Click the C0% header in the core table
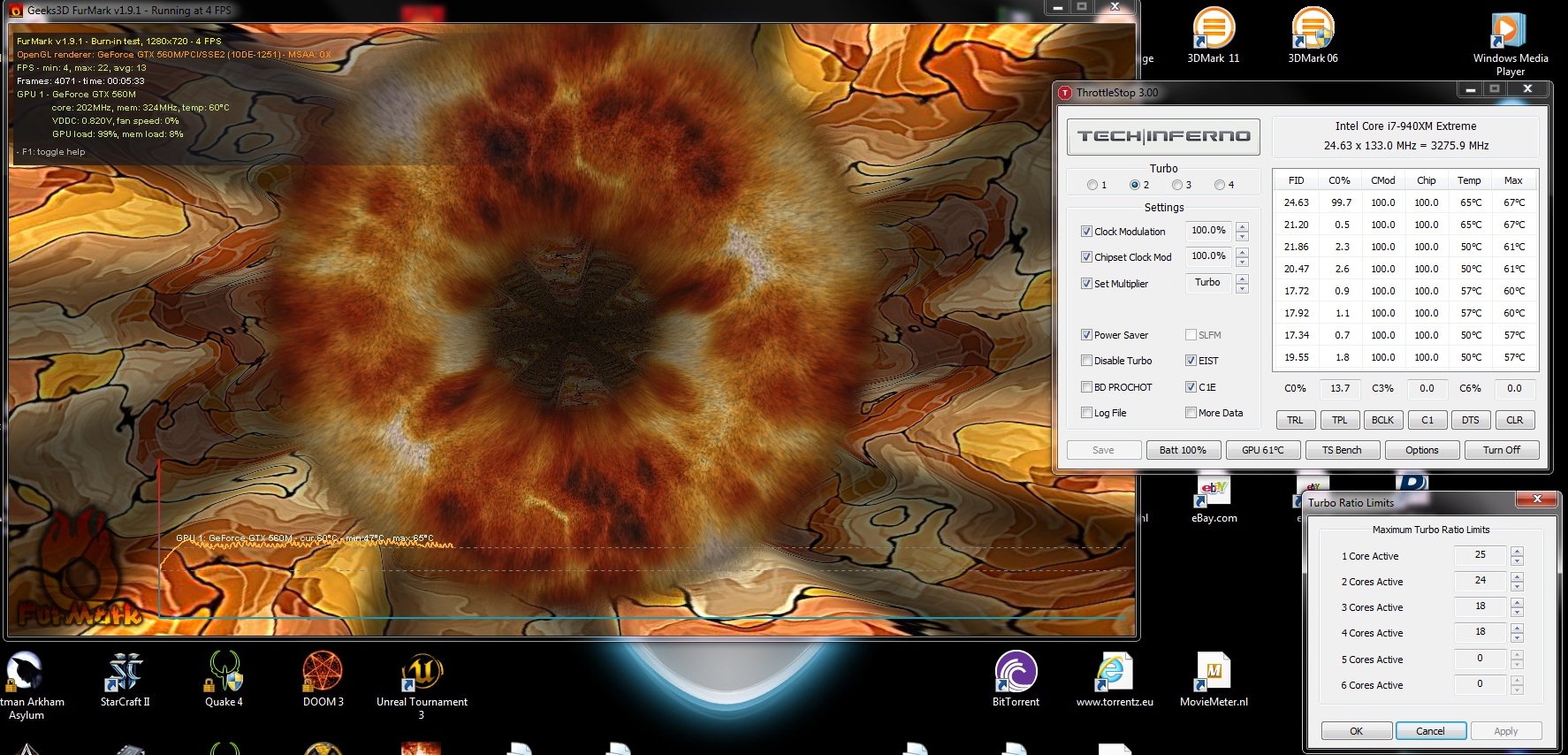Image resolution: width=1568 pixels, height=755 pixels. click(x=1339, y=180)
